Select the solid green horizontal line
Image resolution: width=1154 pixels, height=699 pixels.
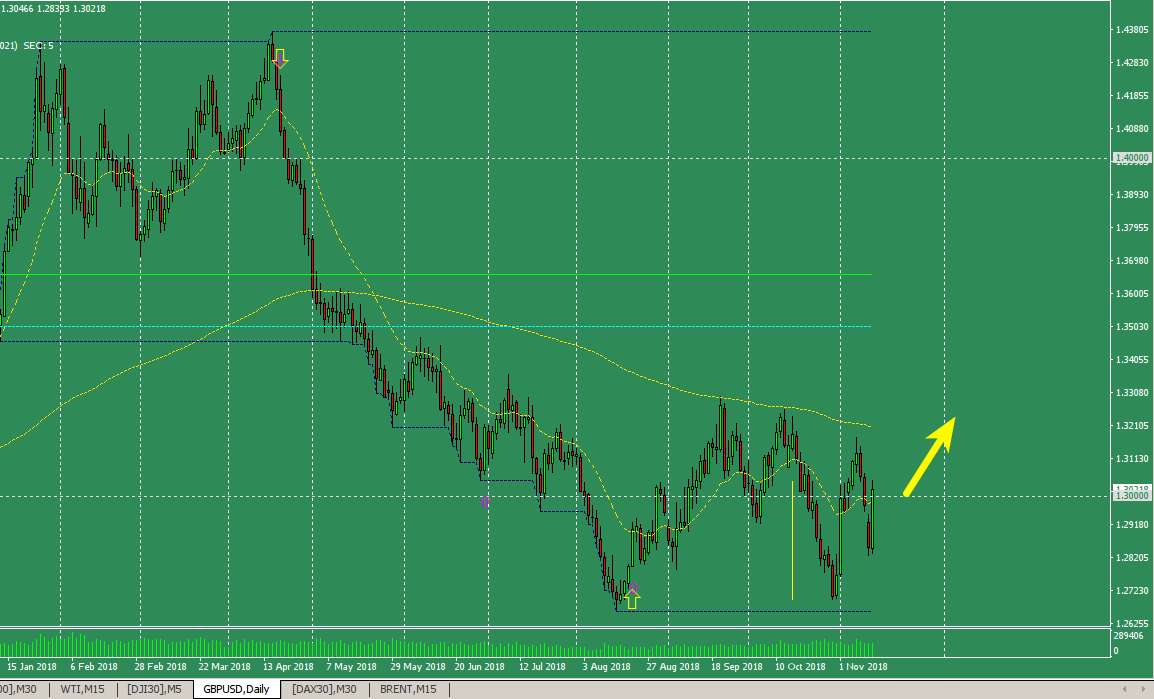click(x=436, y=274)
